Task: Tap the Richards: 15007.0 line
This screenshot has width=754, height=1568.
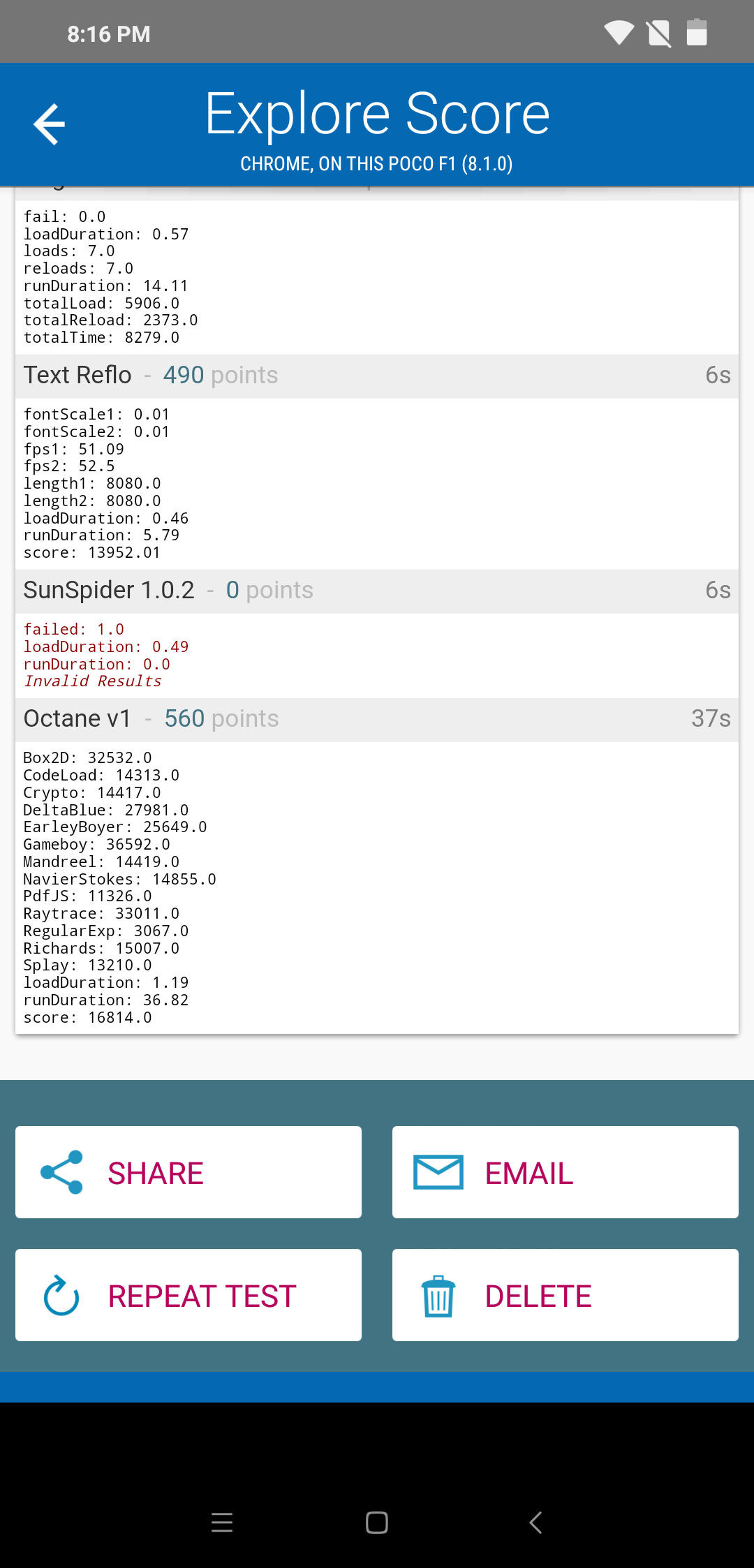Action: (x=101, y=949)
